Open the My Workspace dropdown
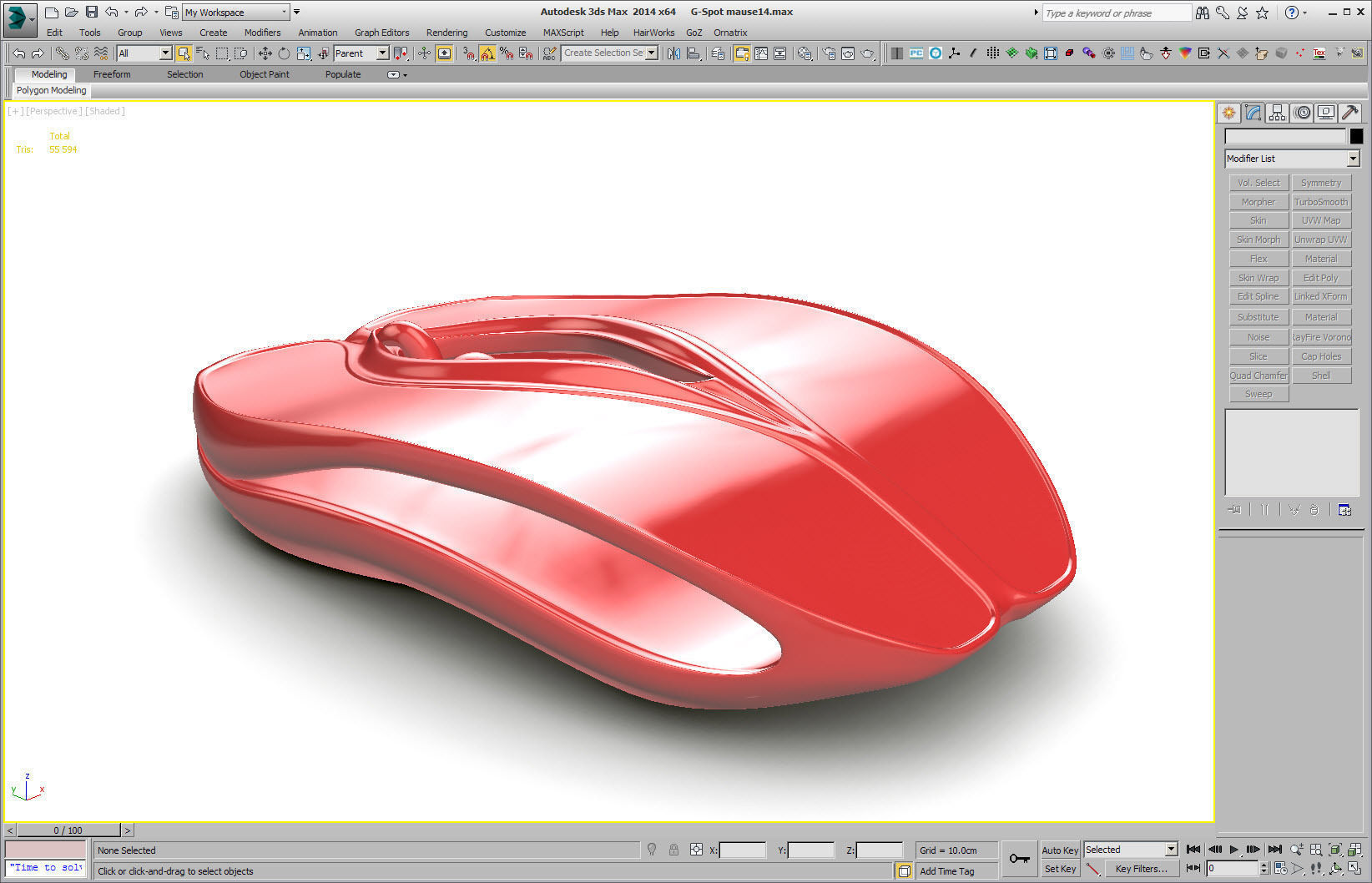Image resolution: width=1372 pixels, height=883 pixels. point(236,13)
